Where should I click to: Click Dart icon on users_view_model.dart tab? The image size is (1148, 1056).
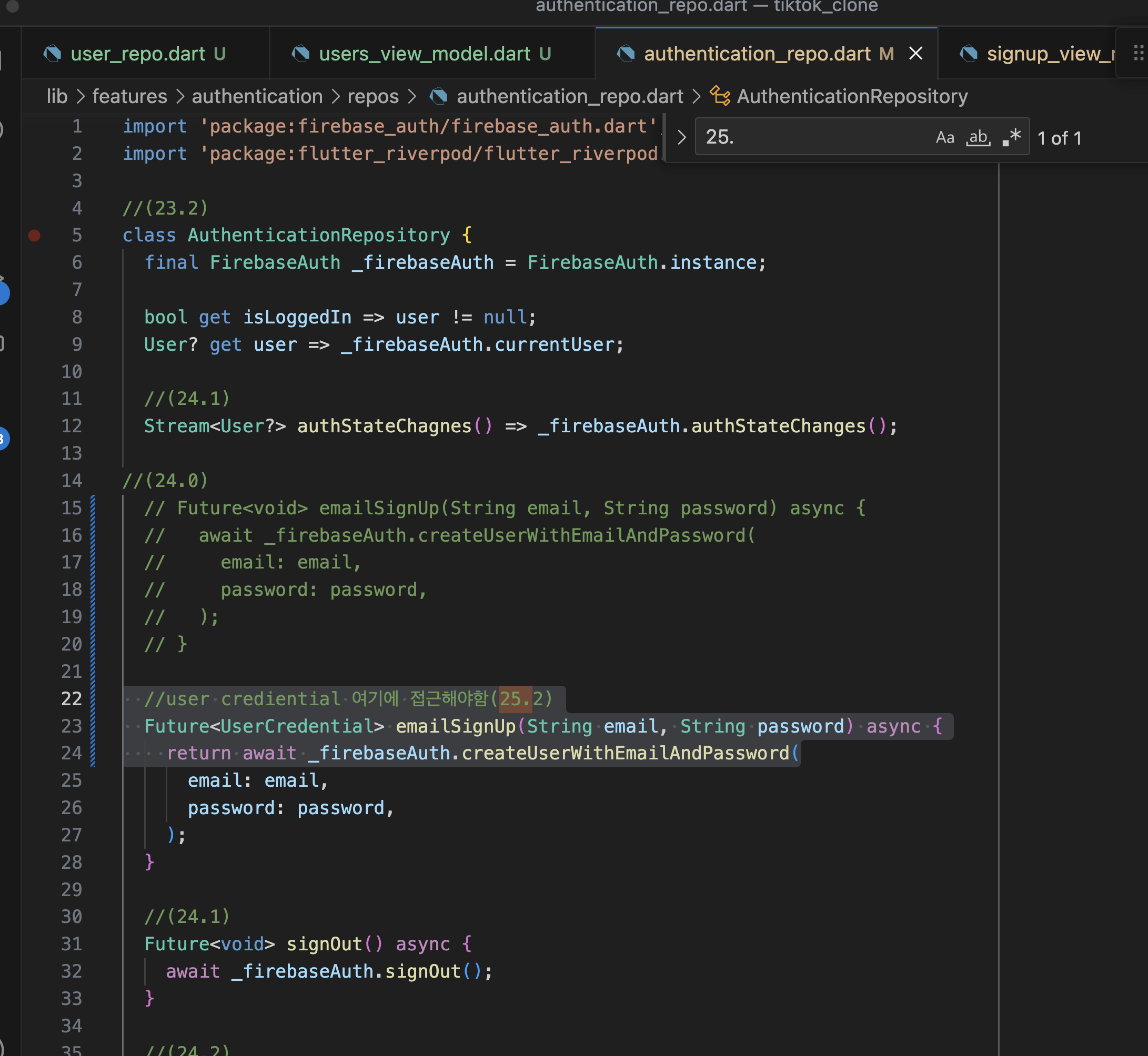click(x=301, y=54)
